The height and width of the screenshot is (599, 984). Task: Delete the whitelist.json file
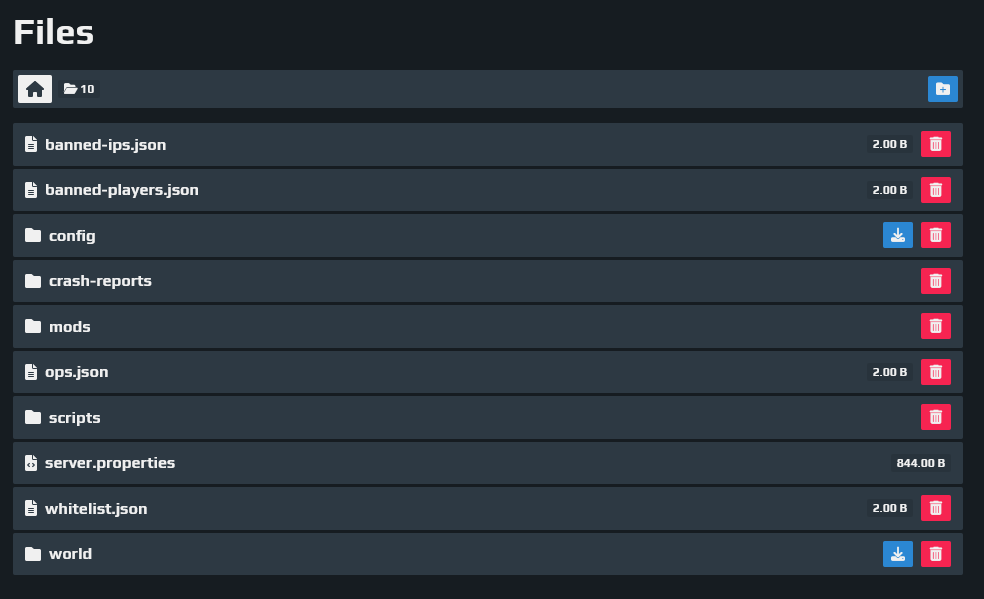[936, 508]
